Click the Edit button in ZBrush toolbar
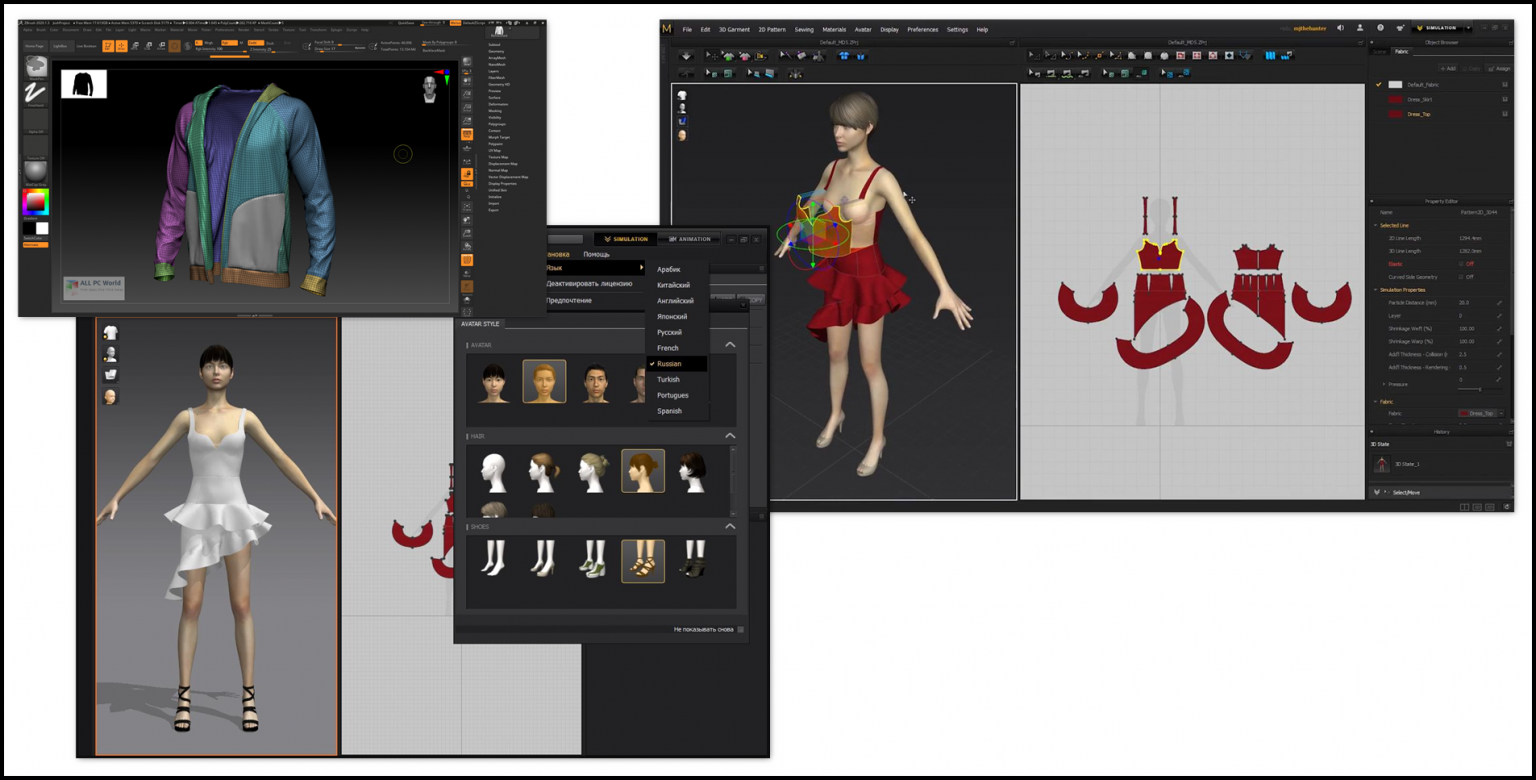This screenshot has width=1536, height=780. (108, 46)
